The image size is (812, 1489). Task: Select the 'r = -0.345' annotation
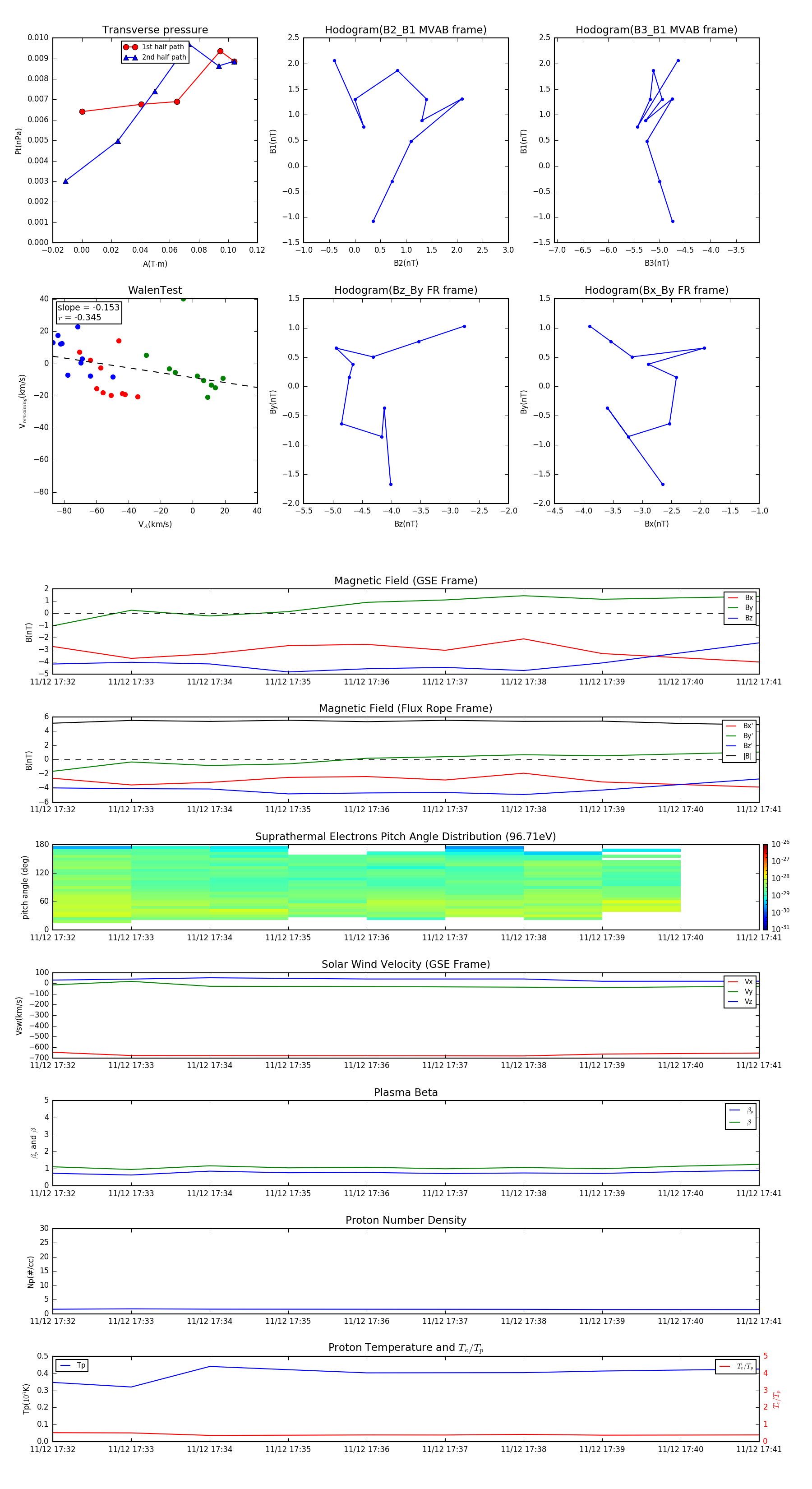(x=80, y=317)
